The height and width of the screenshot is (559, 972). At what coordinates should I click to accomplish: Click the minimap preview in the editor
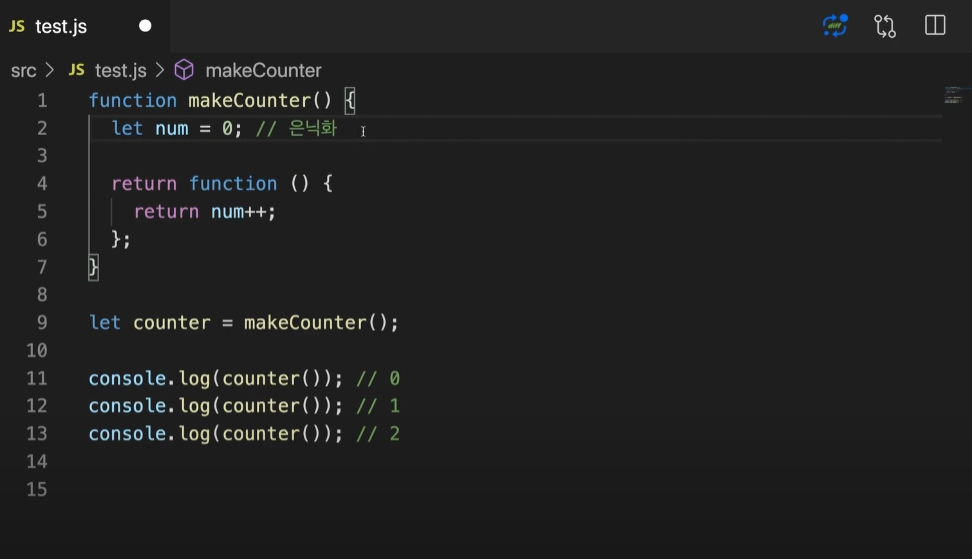point(953,95)
